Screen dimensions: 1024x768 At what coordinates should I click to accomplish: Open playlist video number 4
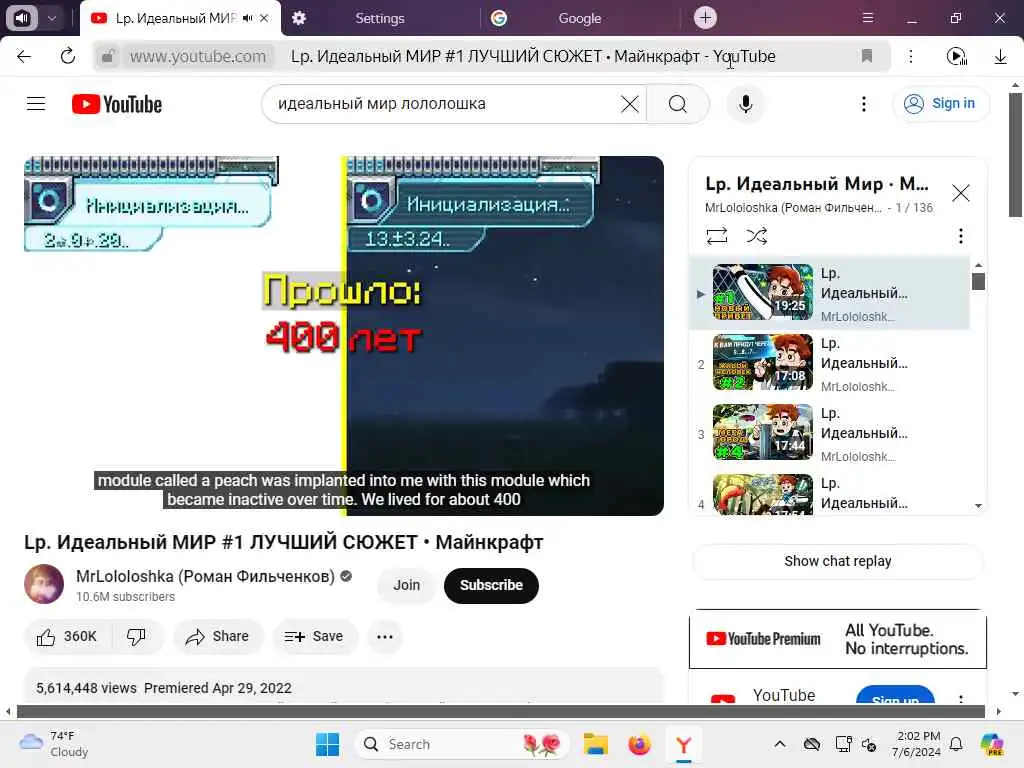(829, 493)
